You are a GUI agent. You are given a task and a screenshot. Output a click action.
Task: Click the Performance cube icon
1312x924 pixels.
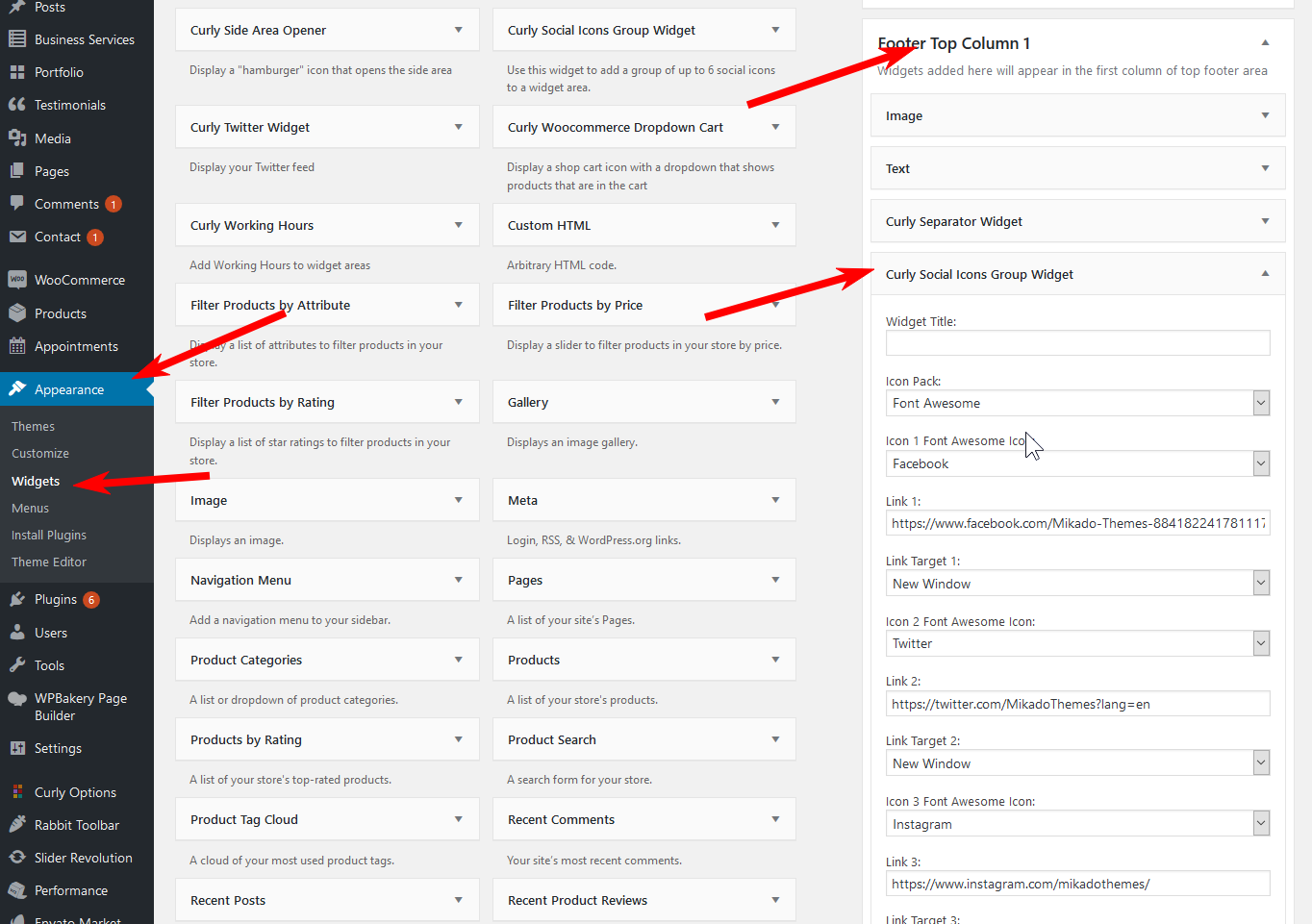tap(17, 890)
